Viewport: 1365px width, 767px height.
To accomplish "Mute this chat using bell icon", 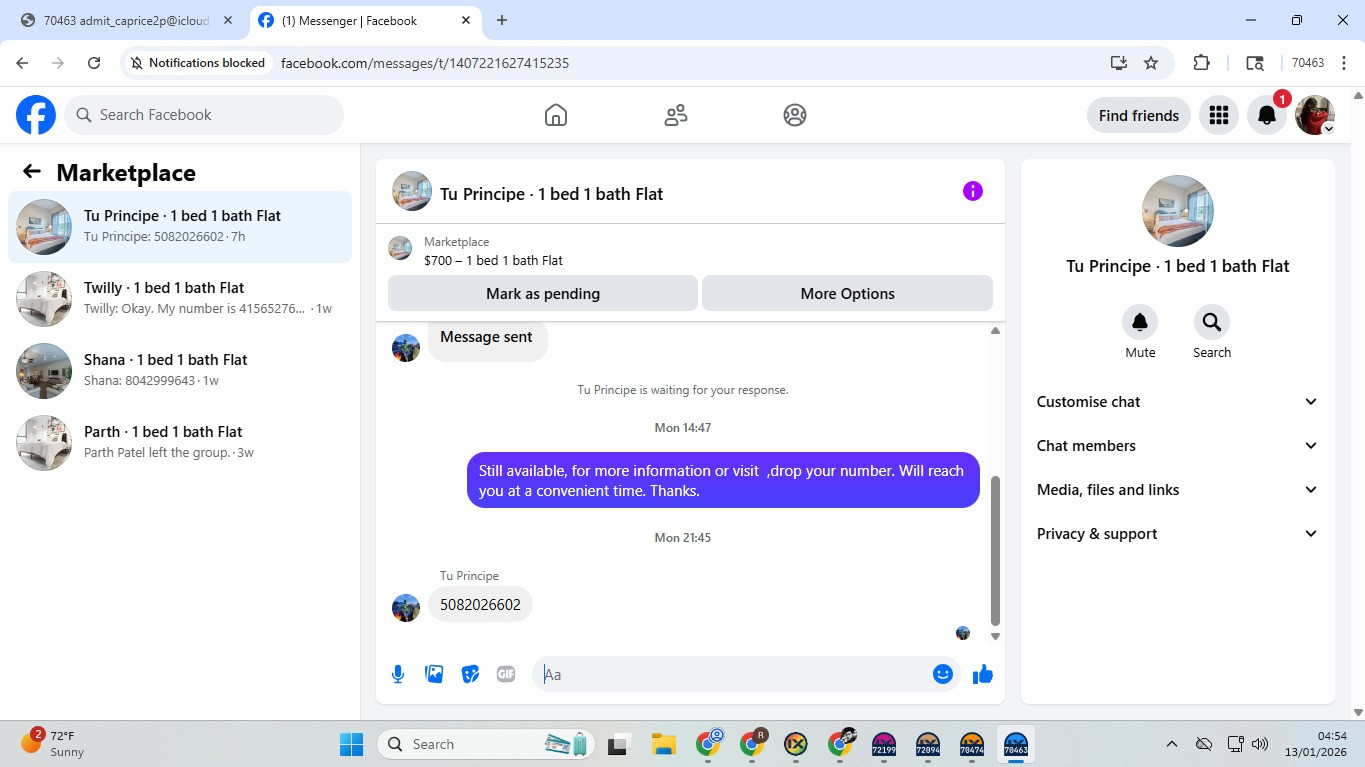I will [x=1140, y=322].
